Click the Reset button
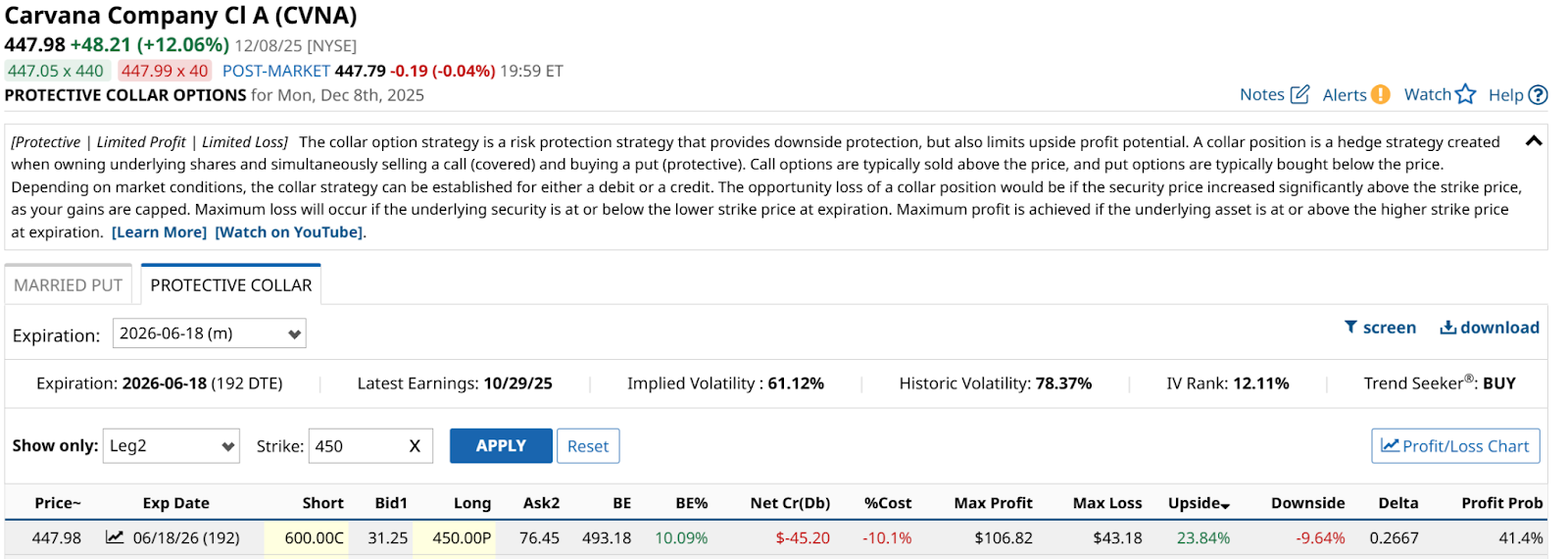The height and width of the screenshot is (559, 1568). click(x=588, y=446)
